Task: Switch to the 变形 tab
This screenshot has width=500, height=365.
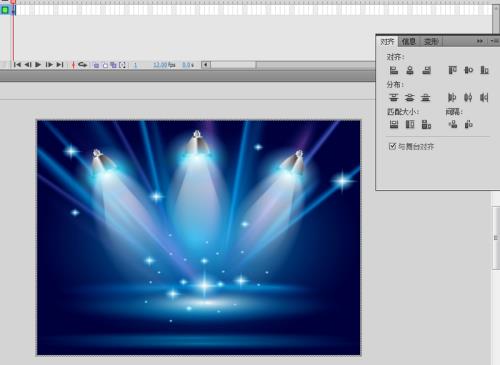Action: pyautogui.click(x=431, y=42)
